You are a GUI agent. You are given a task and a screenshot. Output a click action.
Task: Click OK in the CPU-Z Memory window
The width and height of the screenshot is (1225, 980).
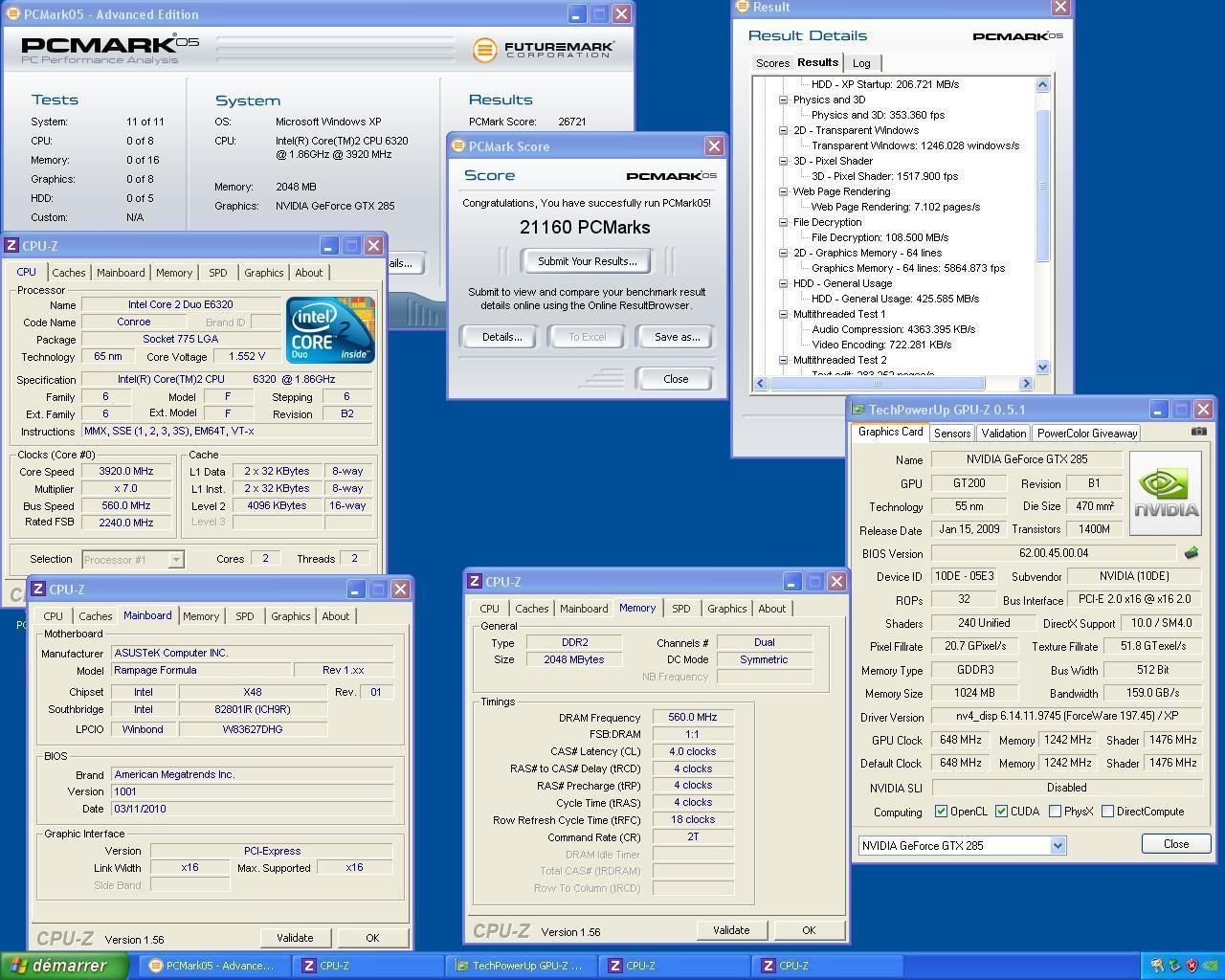point(809,930)
